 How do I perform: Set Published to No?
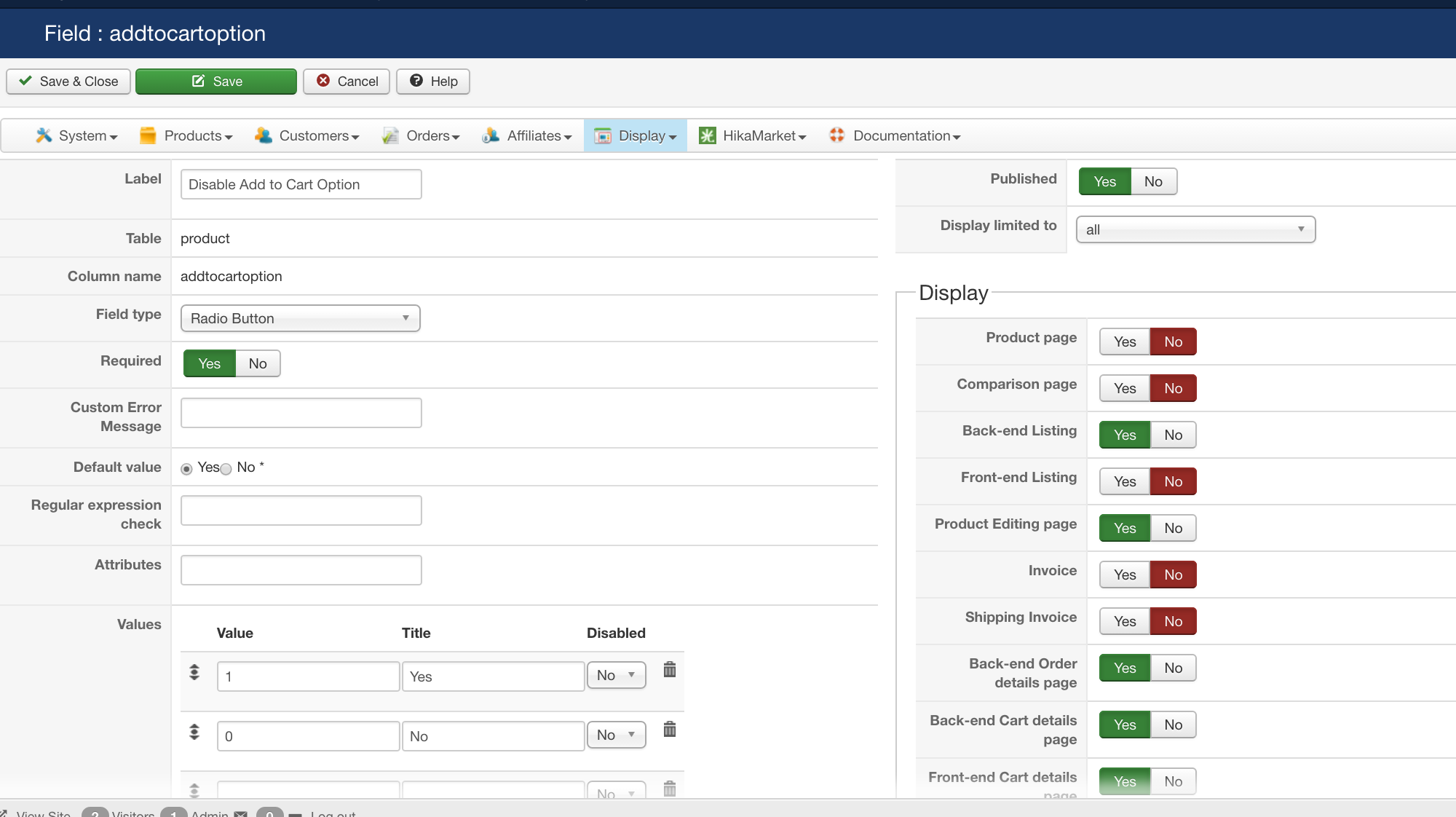pyautogui.click(x=1153, y=181)
